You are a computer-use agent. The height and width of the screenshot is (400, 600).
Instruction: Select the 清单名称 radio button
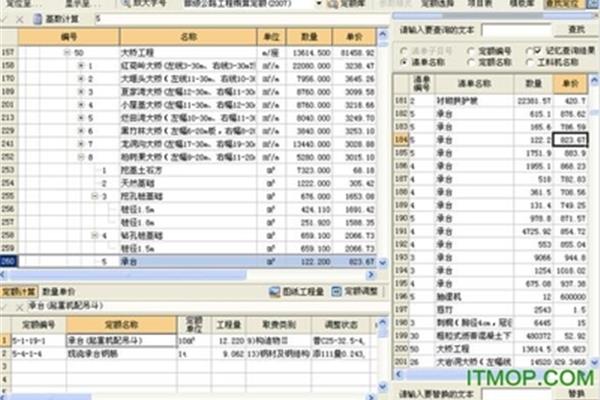click(x=403, y=62)
